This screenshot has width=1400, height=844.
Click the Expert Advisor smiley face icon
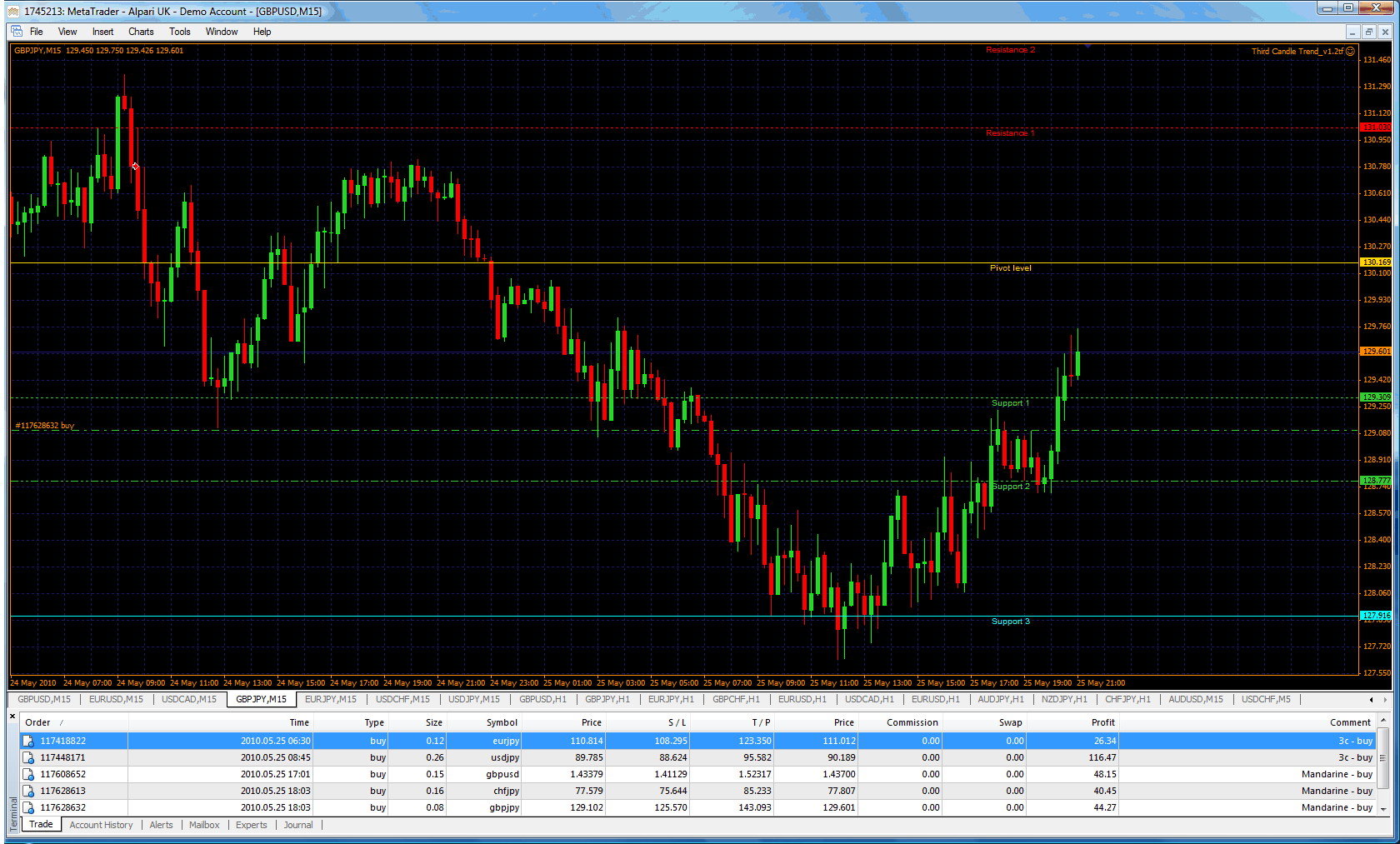pyautogui.click(x=1350, y=51)
